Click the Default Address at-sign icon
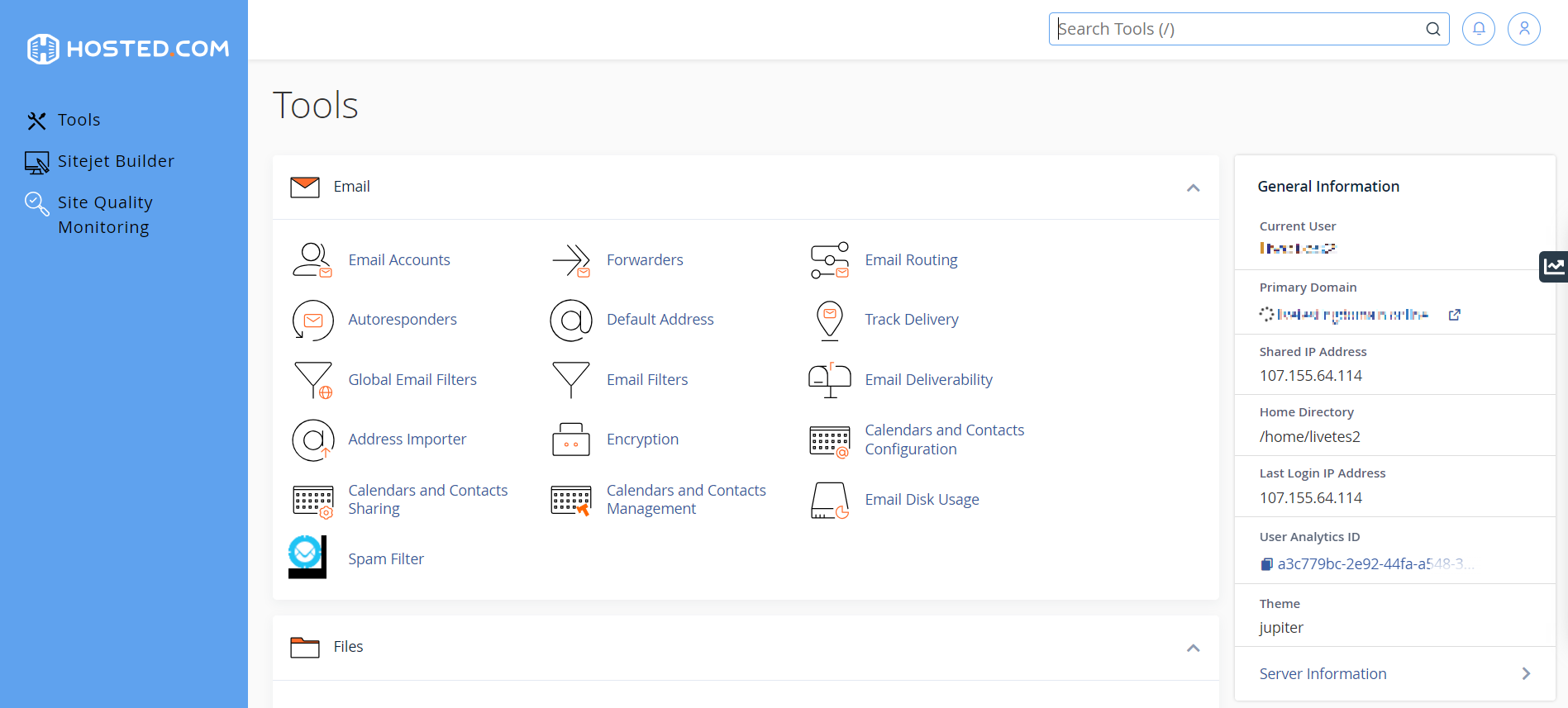The height and width of the screenshot is (708, 1568). (x=571, y=321)
